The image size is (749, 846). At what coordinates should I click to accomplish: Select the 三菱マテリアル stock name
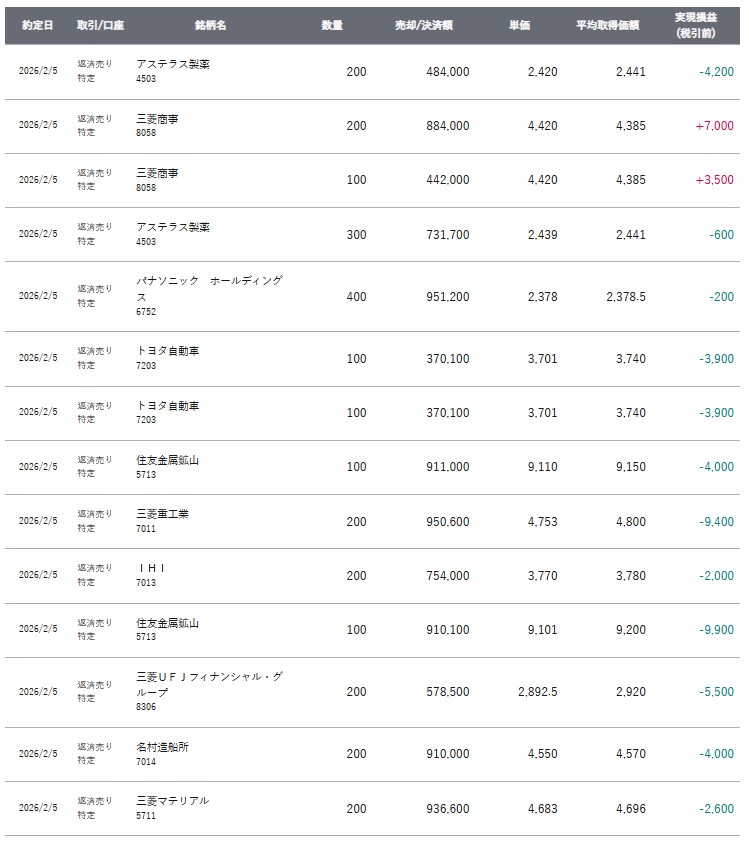point(172,801)
